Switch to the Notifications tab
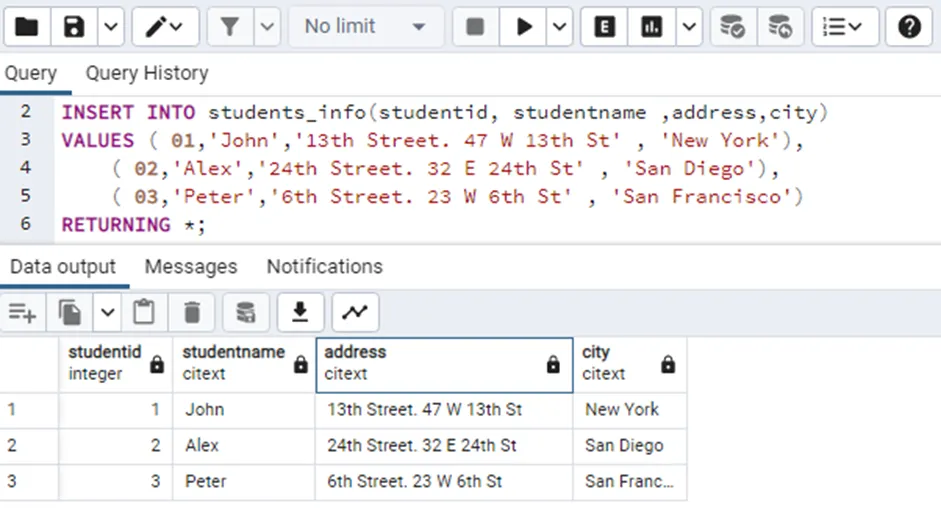The height and width of the screenshot is (520, 941). [324, 267]
